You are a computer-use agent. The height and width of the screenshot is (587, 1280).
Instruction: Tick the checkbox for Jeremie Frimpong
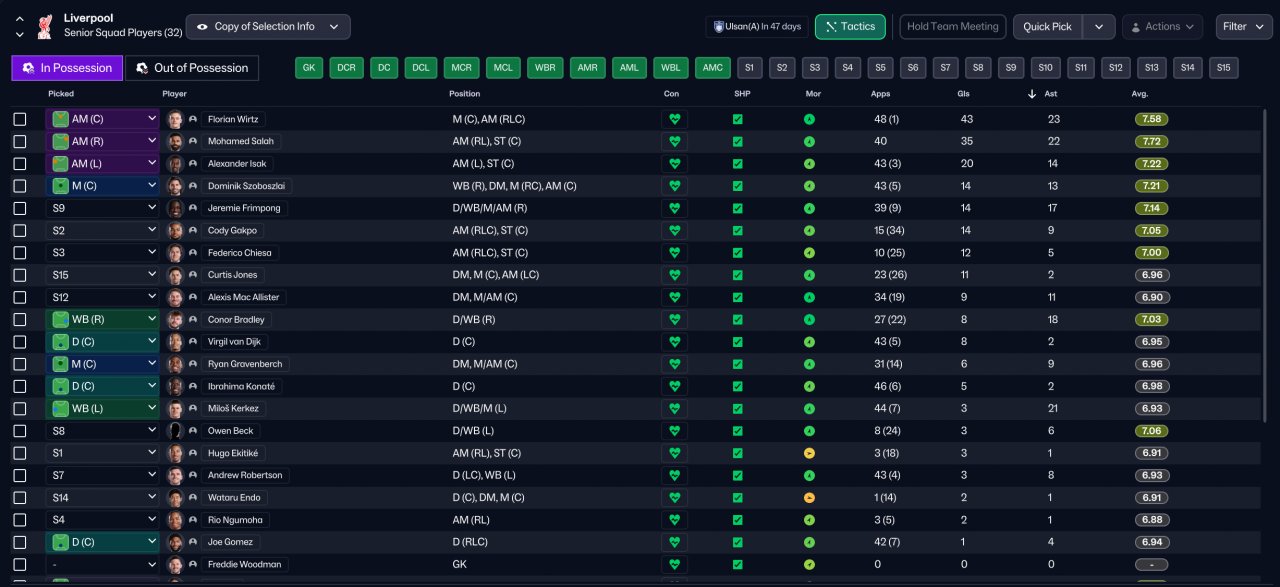pos(20,208)
